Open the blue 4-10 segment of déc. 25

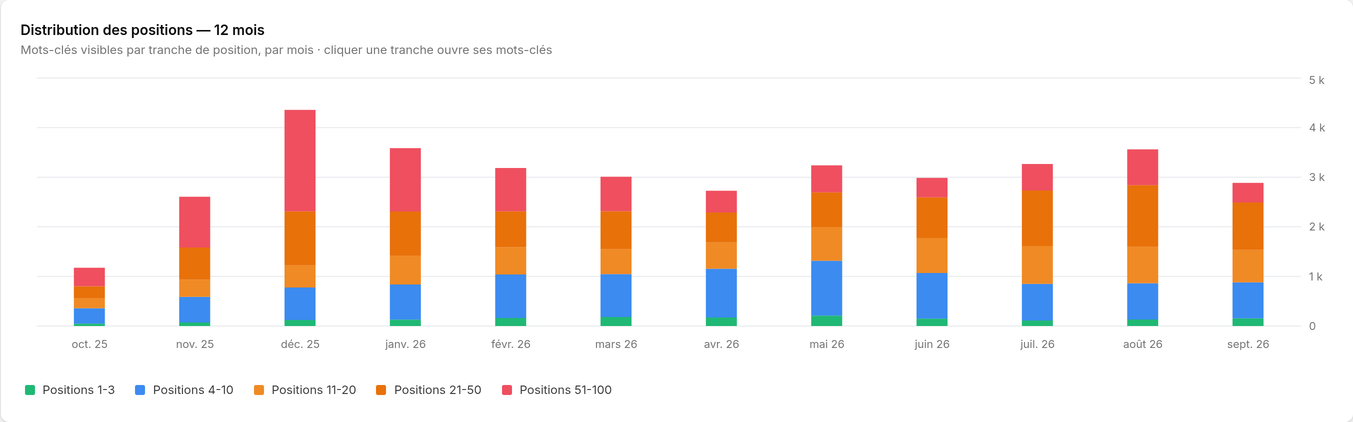[x=300, y=304]
